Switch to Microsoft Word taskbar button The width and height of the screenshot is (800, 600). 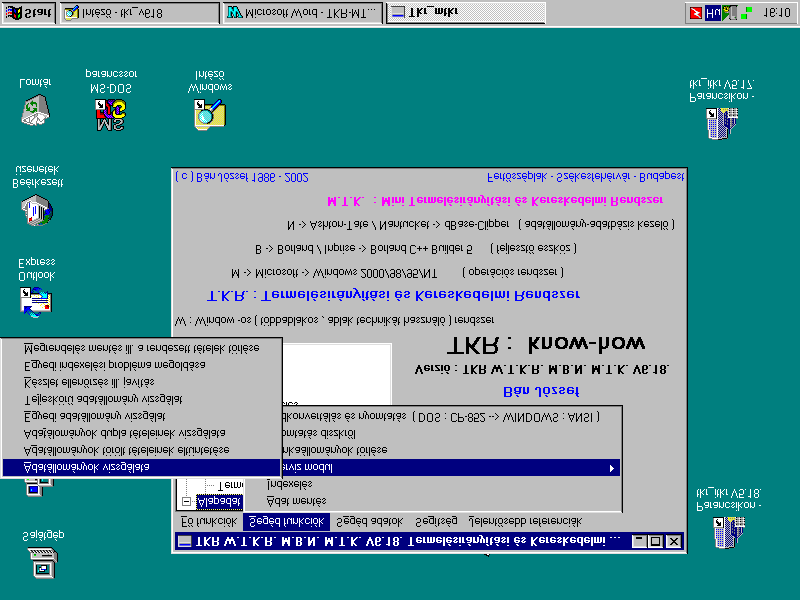click(303, 13)
